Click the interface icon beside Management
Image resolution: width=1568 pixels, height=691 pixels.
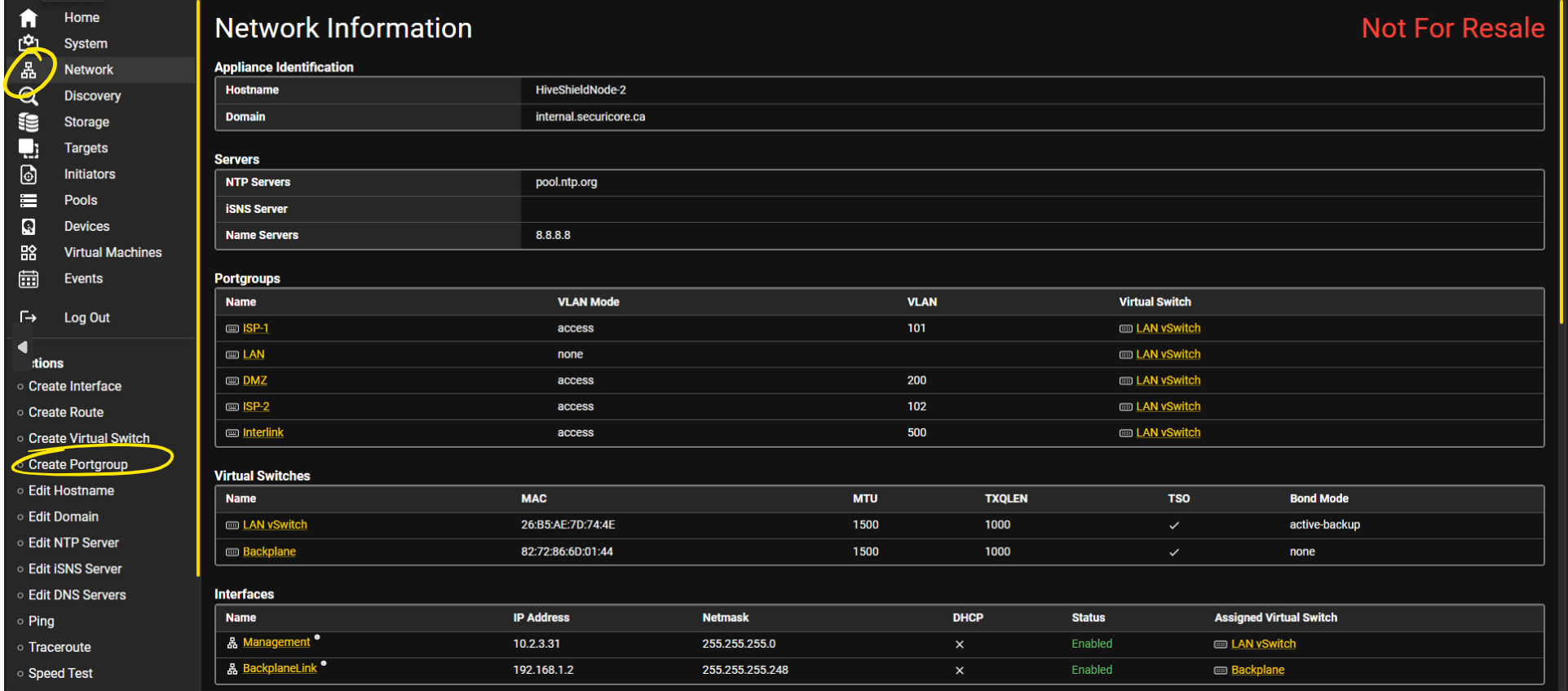click(x=232, y=643)
